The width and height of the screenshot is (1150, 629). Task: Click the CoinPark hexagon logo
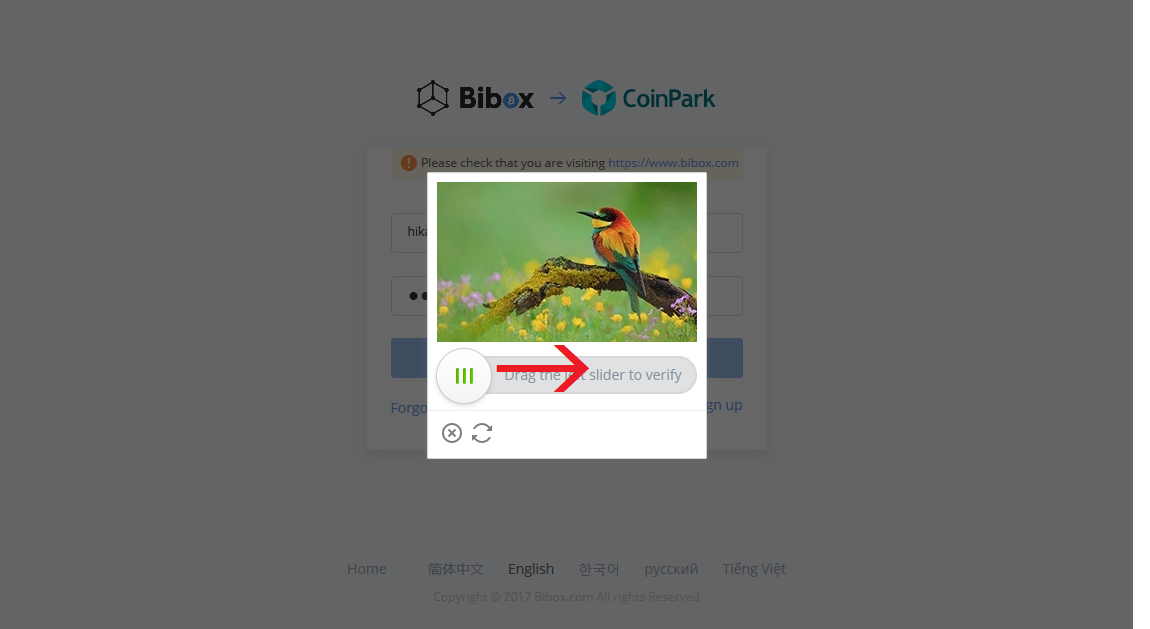[598, 98]
